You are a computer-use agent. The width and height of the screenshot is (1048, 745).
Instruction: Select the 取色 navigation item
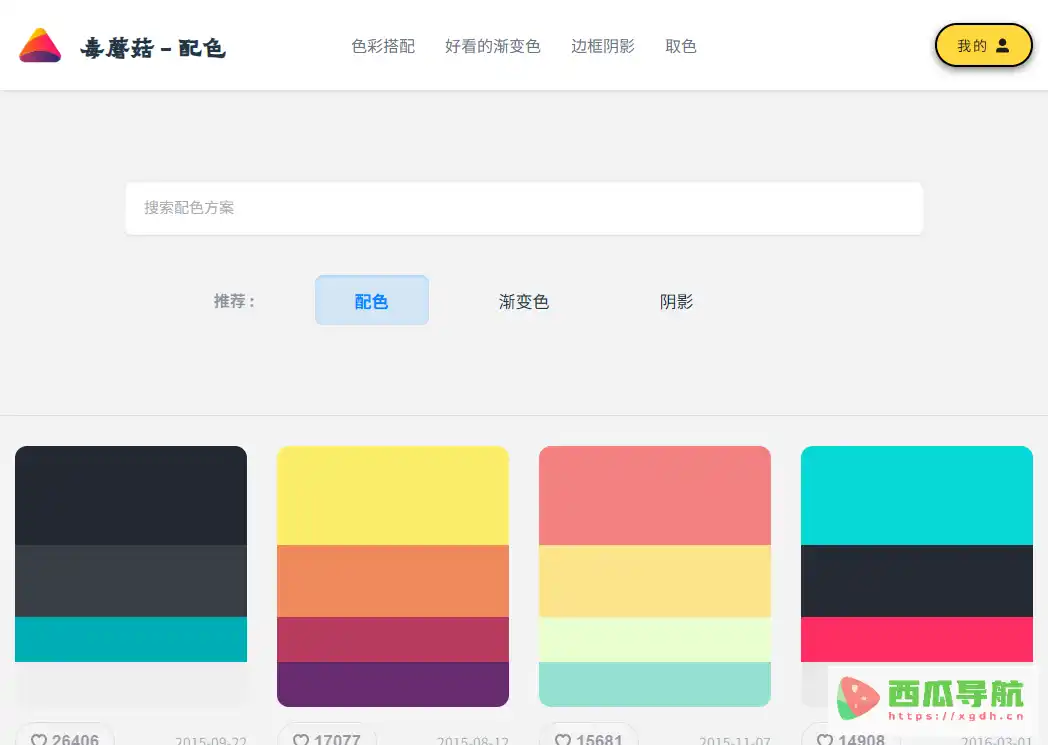click(680, 46)
